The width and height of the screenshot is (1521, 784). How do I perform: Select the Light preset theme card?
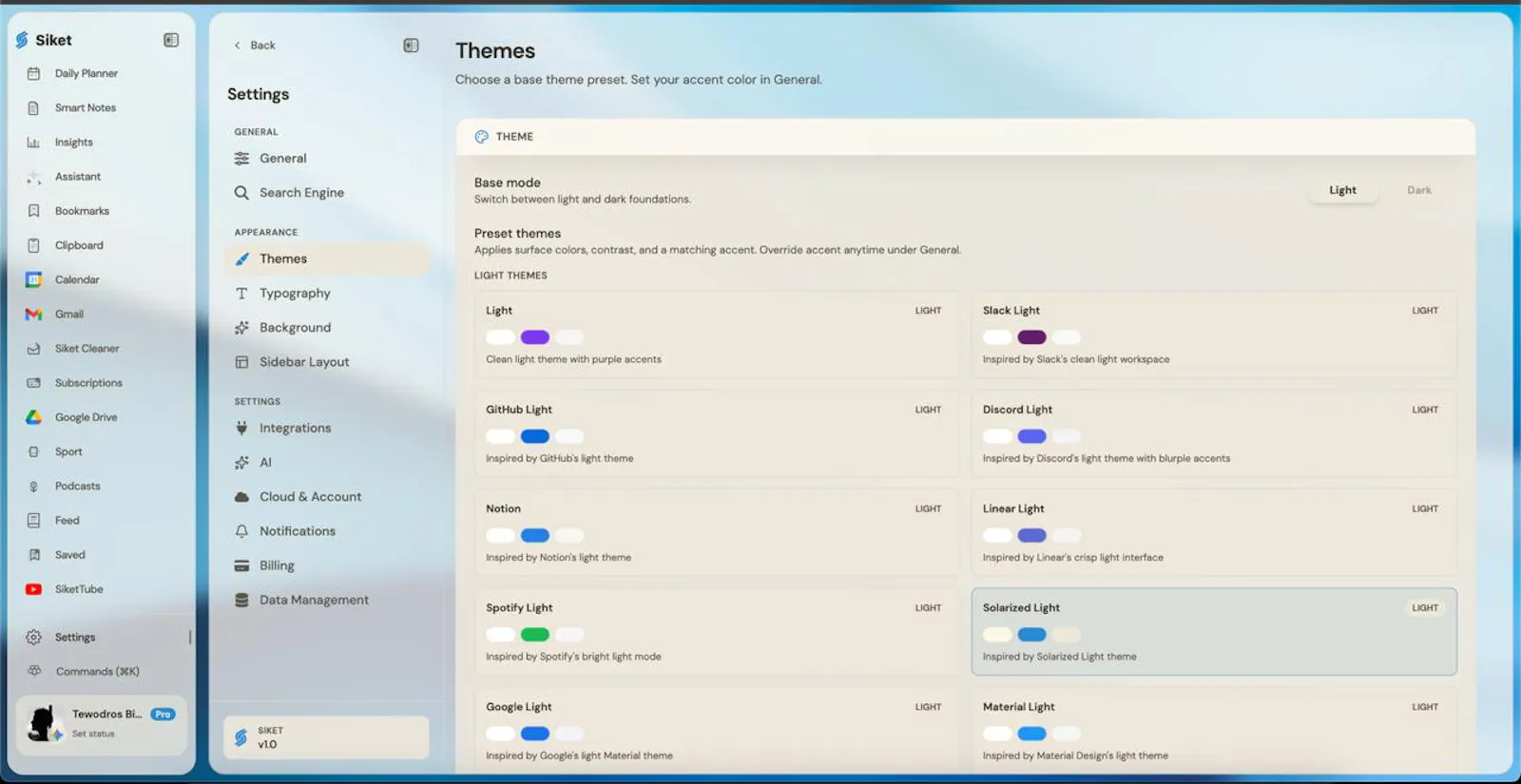coord(717,335)
